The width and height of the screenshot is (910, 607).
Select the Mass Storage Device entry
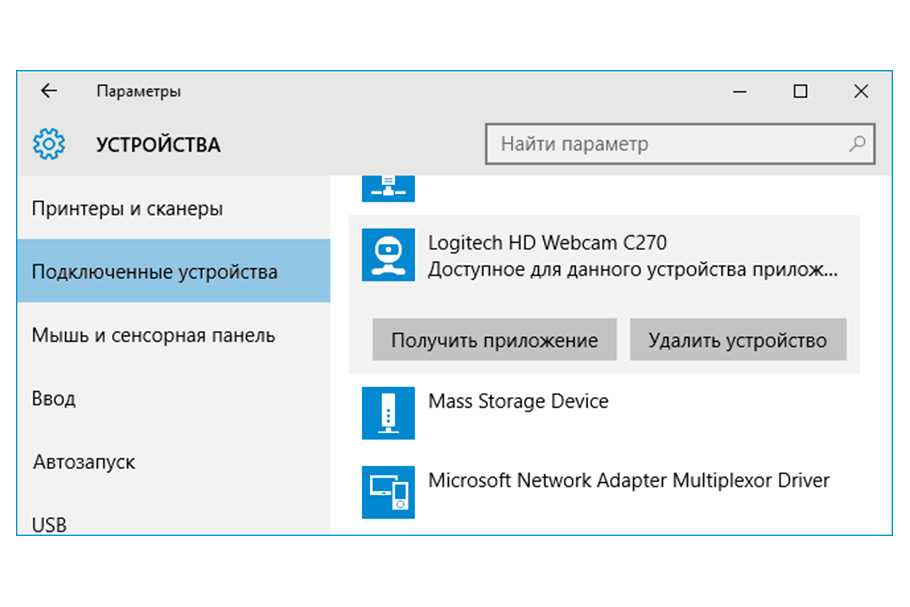[x=518, y=402]
